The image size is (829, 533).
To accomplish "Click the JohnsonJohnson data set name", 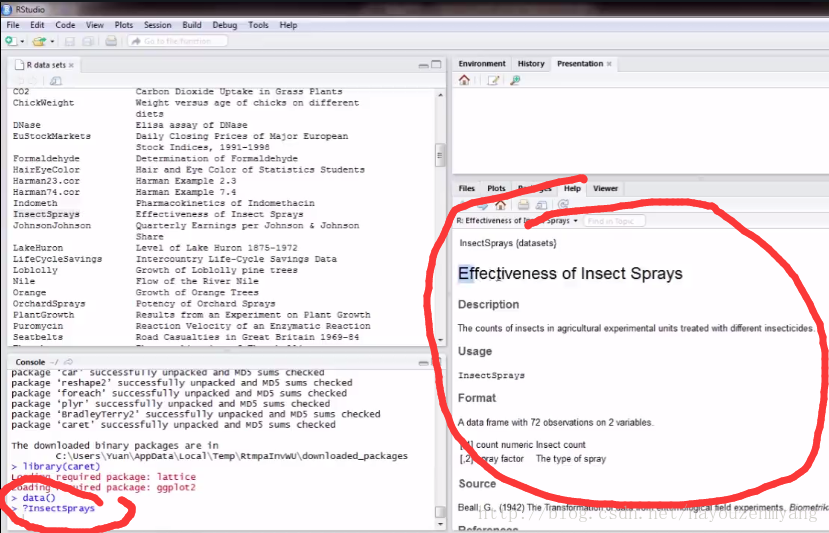I will (x=52, y=225).
